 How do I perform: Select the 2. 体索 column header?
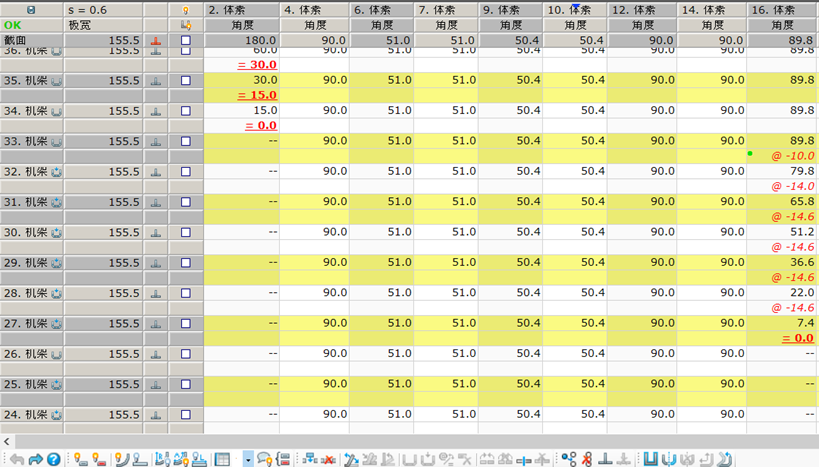[x=242, y=10]
